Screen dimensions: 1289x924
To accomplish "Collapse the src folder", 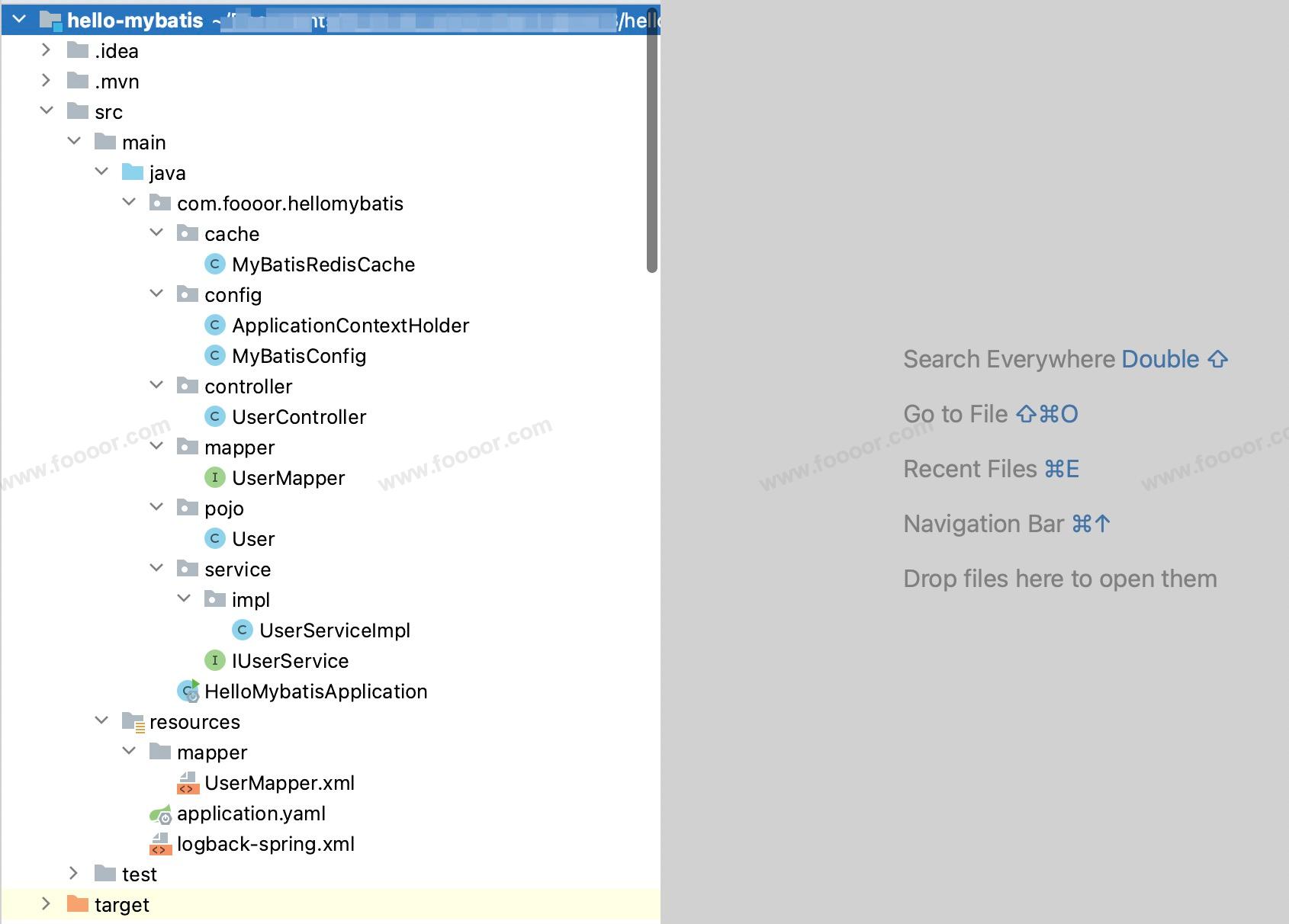I will point(46,111).
